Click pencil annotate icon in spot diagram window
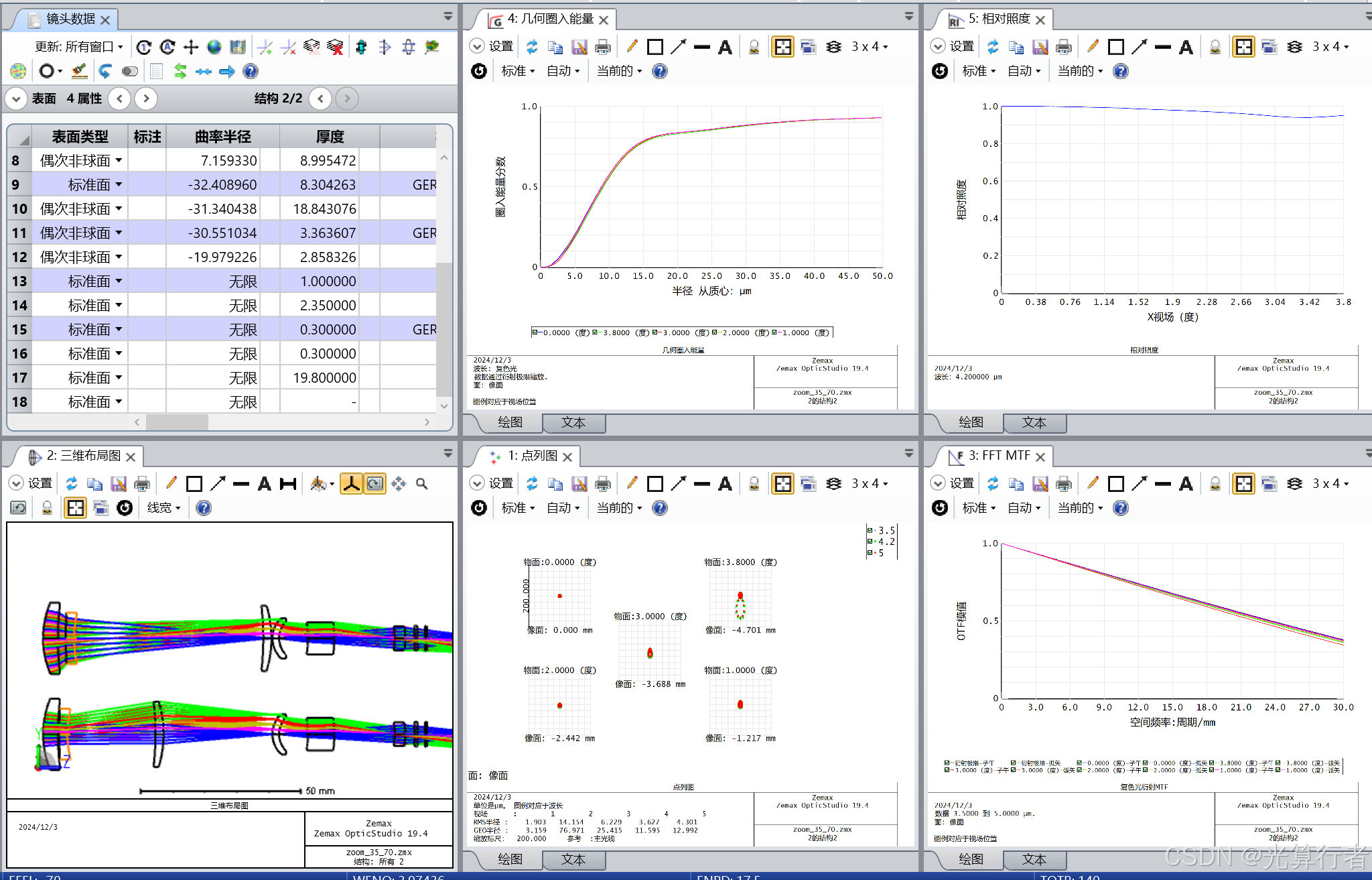The height and width of the screenshot is (880, 1372). (632, 484)
